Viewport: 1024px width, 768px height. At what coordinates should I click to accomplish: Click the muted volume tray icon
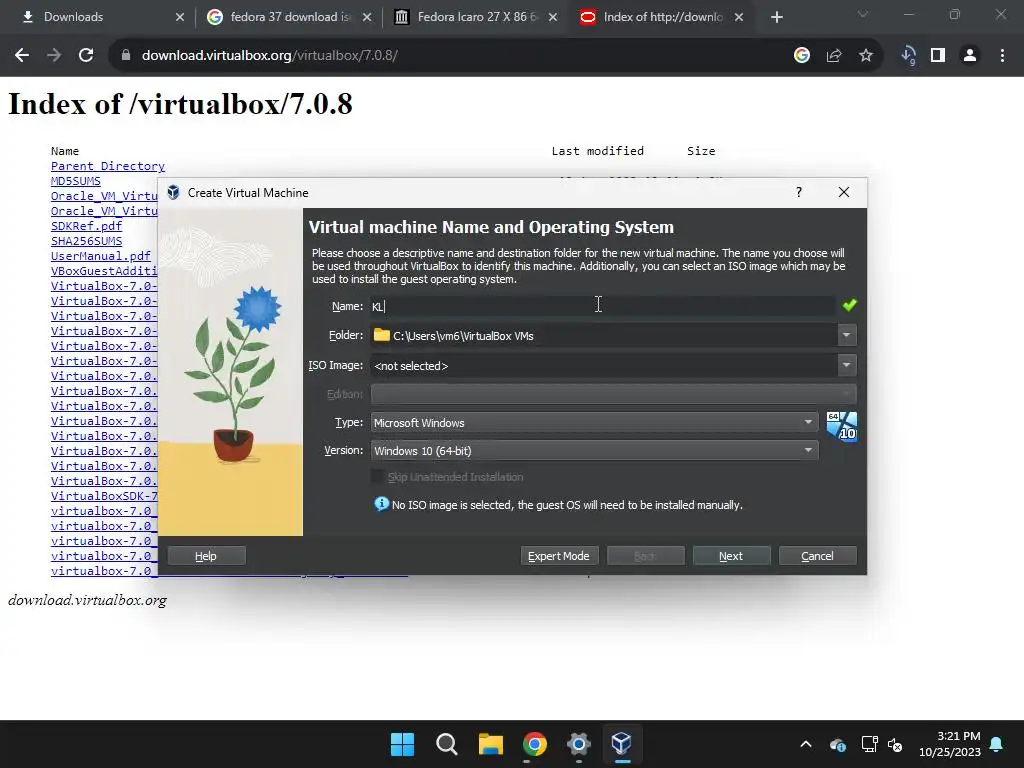pos(895,744)
